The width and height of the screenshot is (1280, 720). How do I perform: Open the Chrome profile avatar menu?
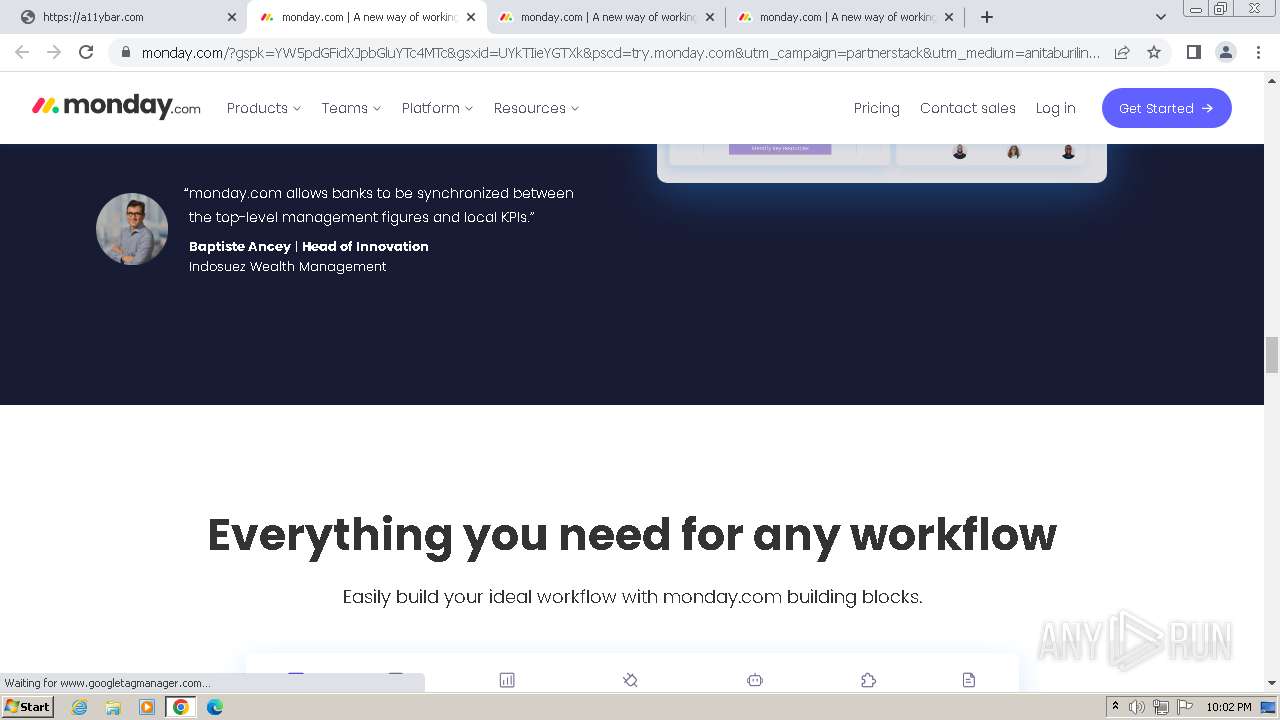point(1225,52)
